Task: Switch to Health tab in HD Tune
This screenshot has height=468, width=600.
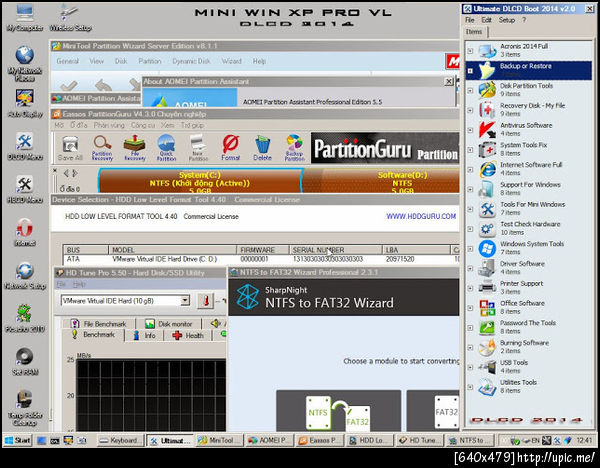Action: pos(188,336)
